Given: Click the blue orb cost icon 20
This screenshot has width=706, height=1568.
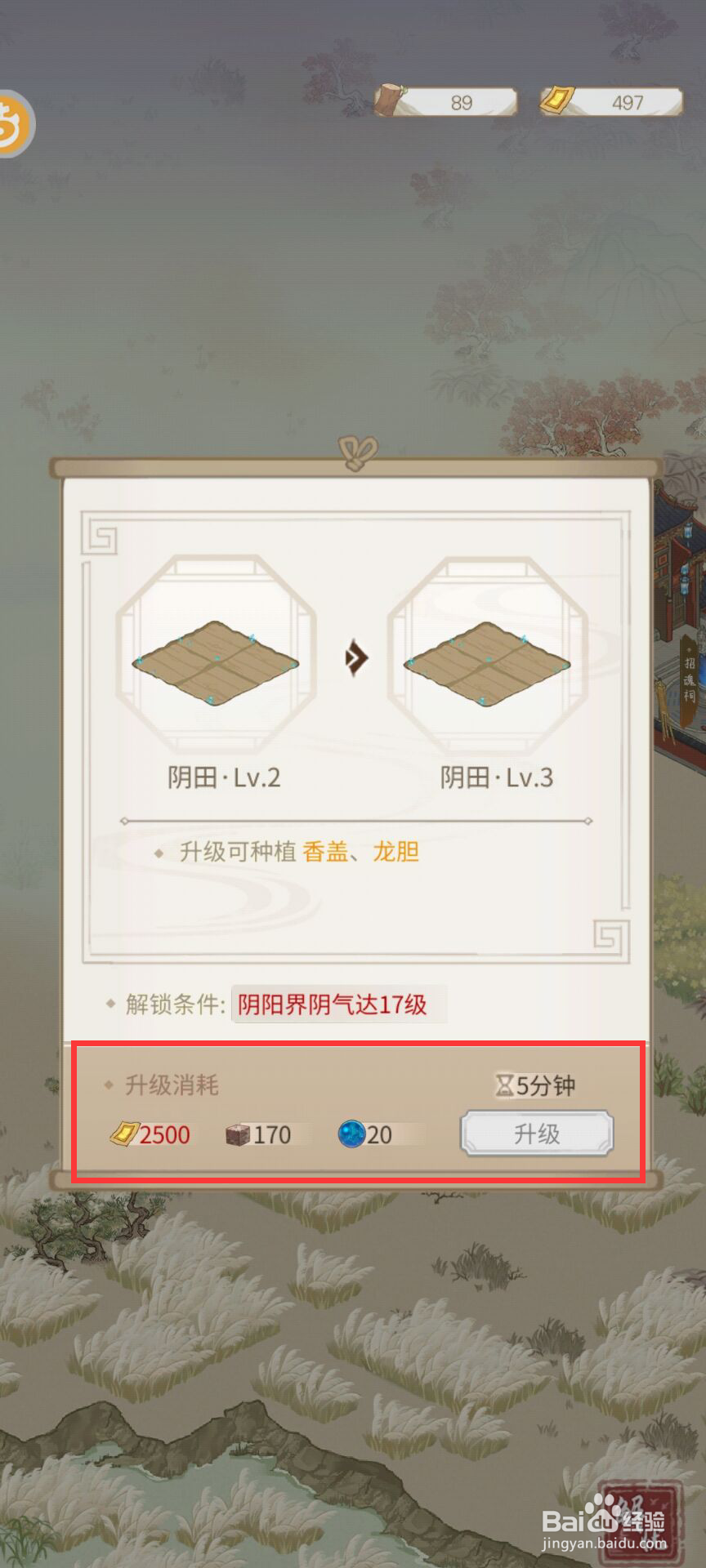Looking at the screenshot, I should 351,1134.
